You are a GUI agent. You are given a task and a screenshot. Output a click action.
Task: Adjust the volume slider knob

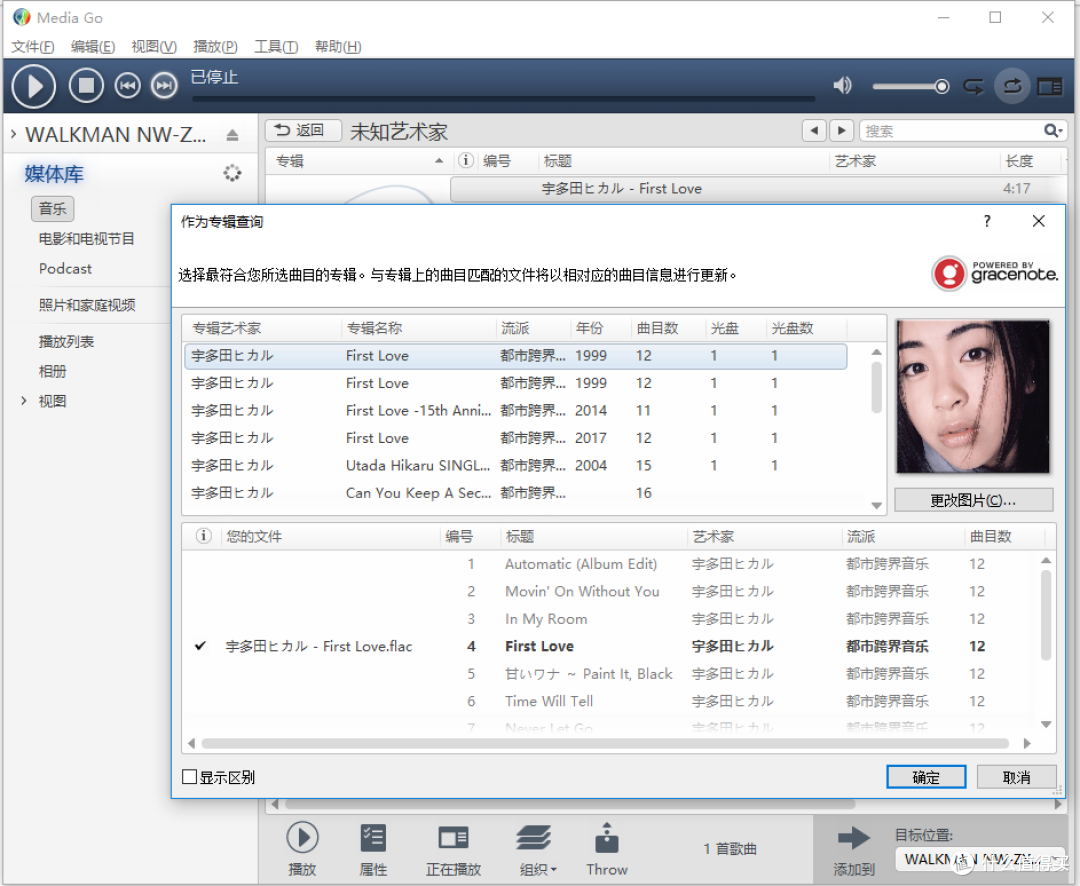[x=942, y=87]
